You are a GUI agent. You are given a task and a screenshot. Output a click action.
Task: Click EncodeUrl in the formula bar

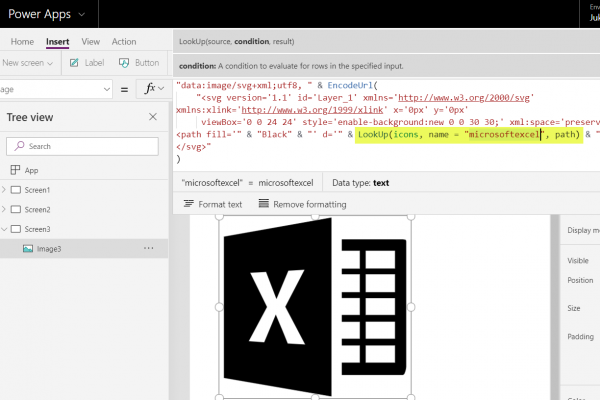350,85
